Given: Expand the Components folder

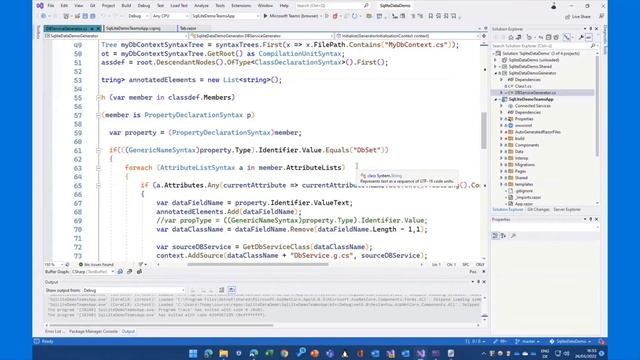Looking at the screenshot, I should pos(502,145).
